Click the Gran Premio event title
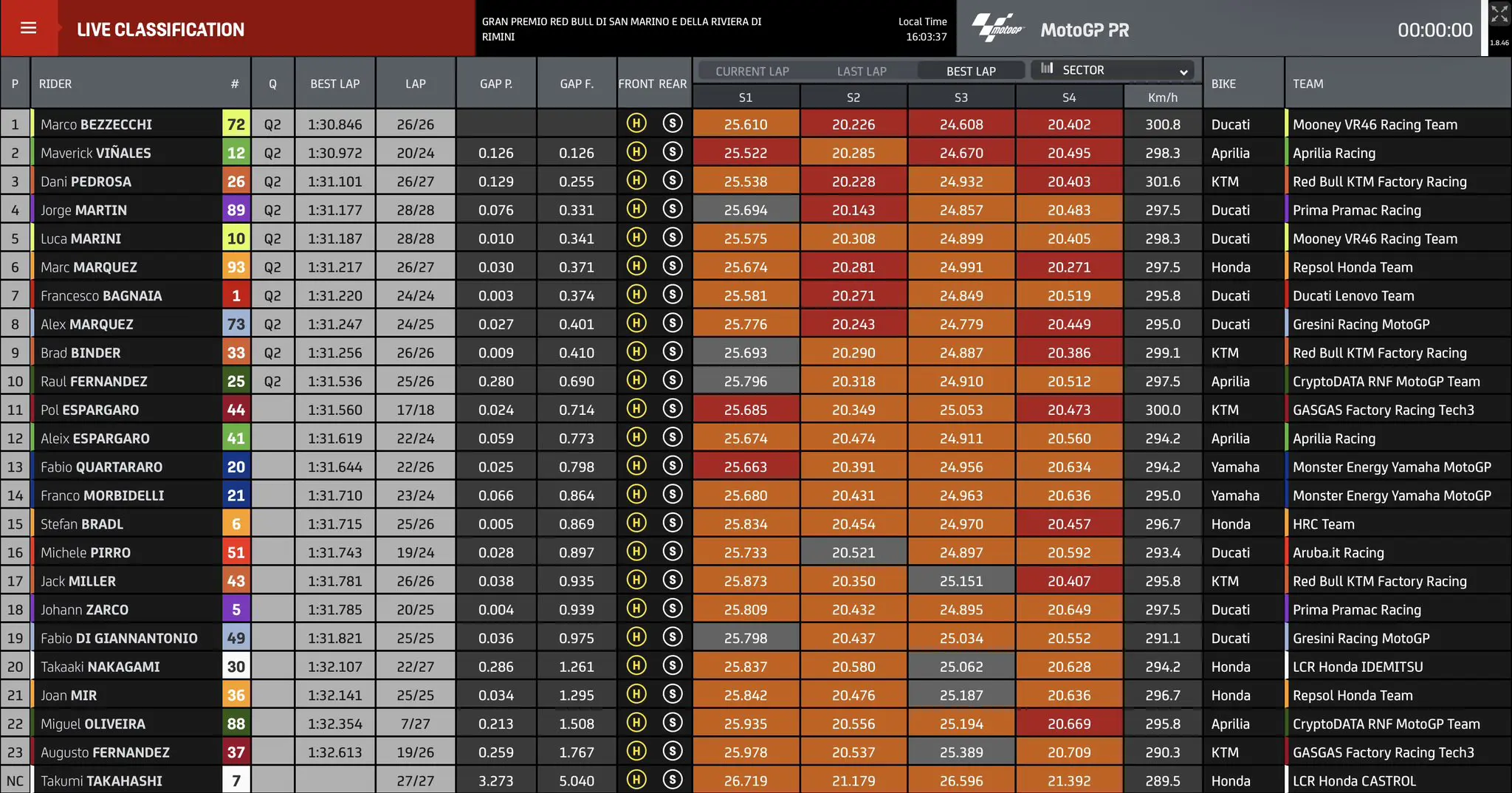The width and height of the screenshot is (1512, 793). coord(622,29)
